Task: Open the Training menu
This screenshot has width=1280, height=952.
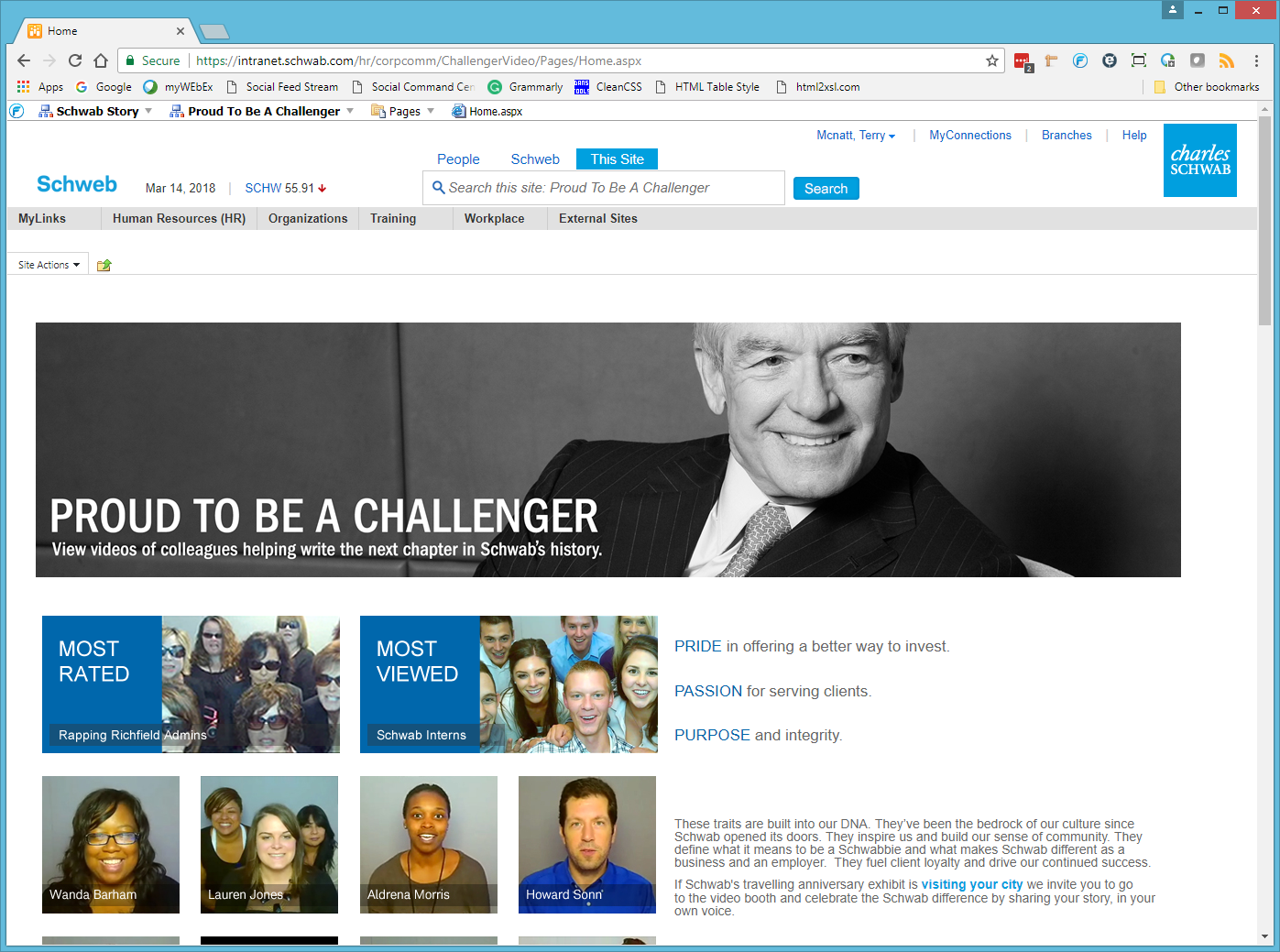Action: tap(393, 218)
